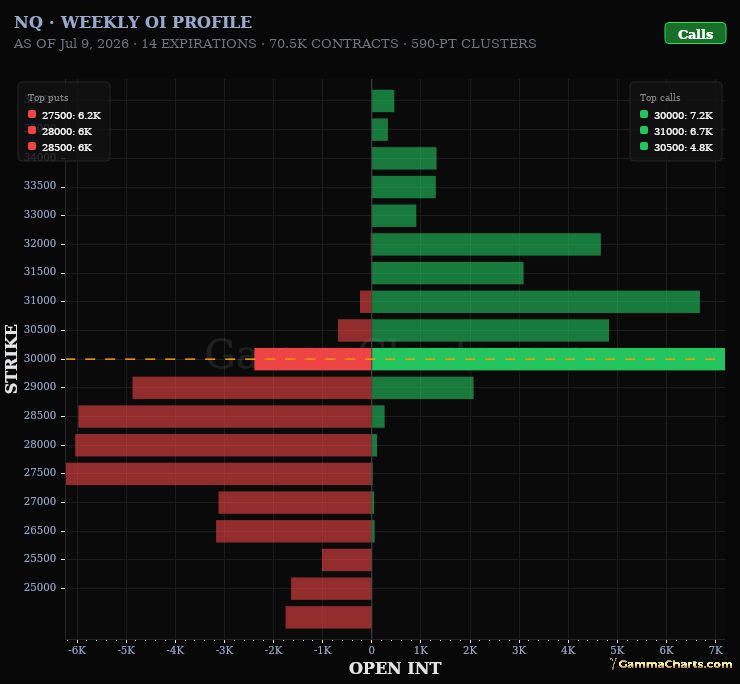Click the red put bar at strike 25500
Screen dimensions: 740x684
347,560
